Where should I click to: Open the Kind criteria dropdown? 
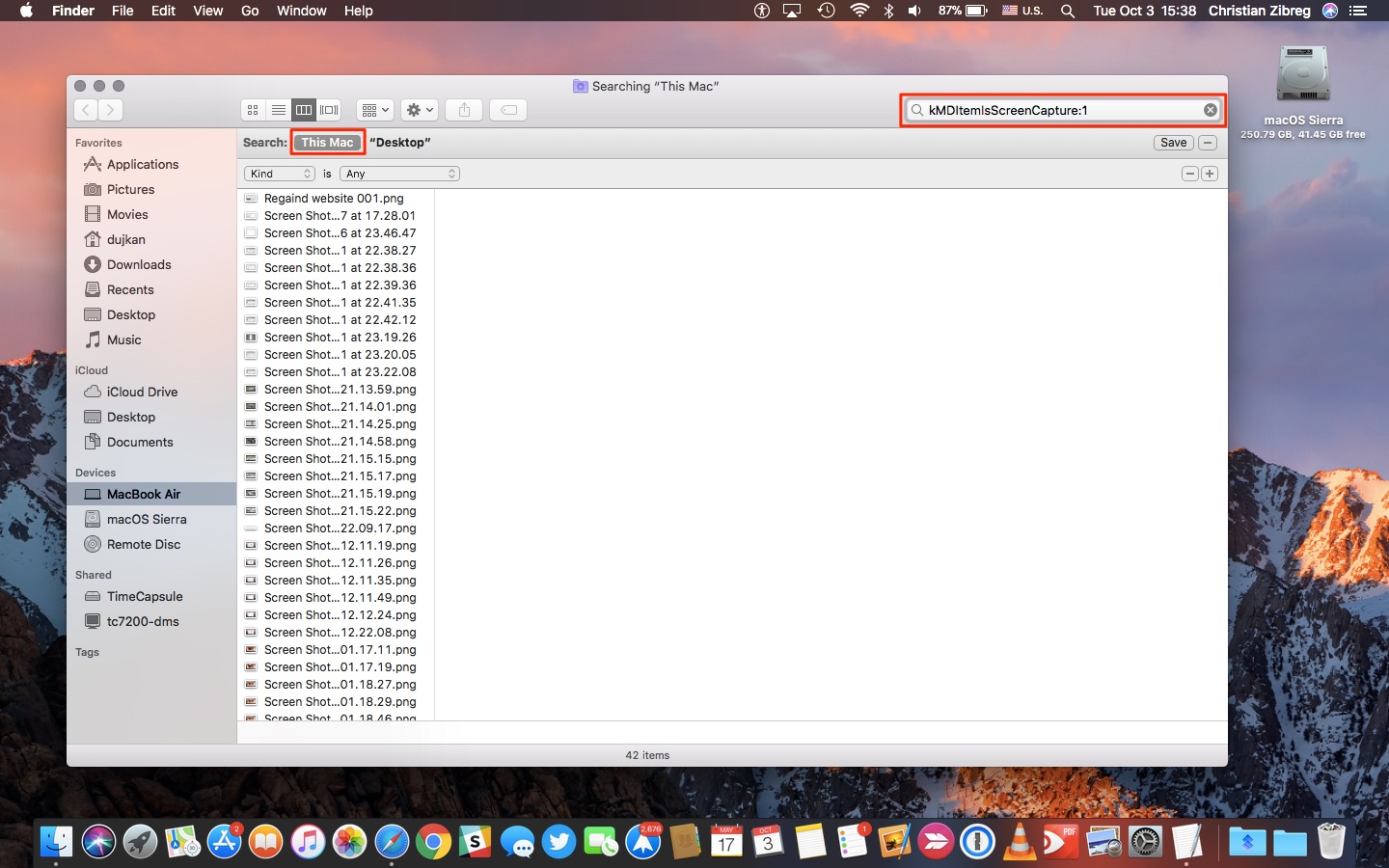pos(280,174)
